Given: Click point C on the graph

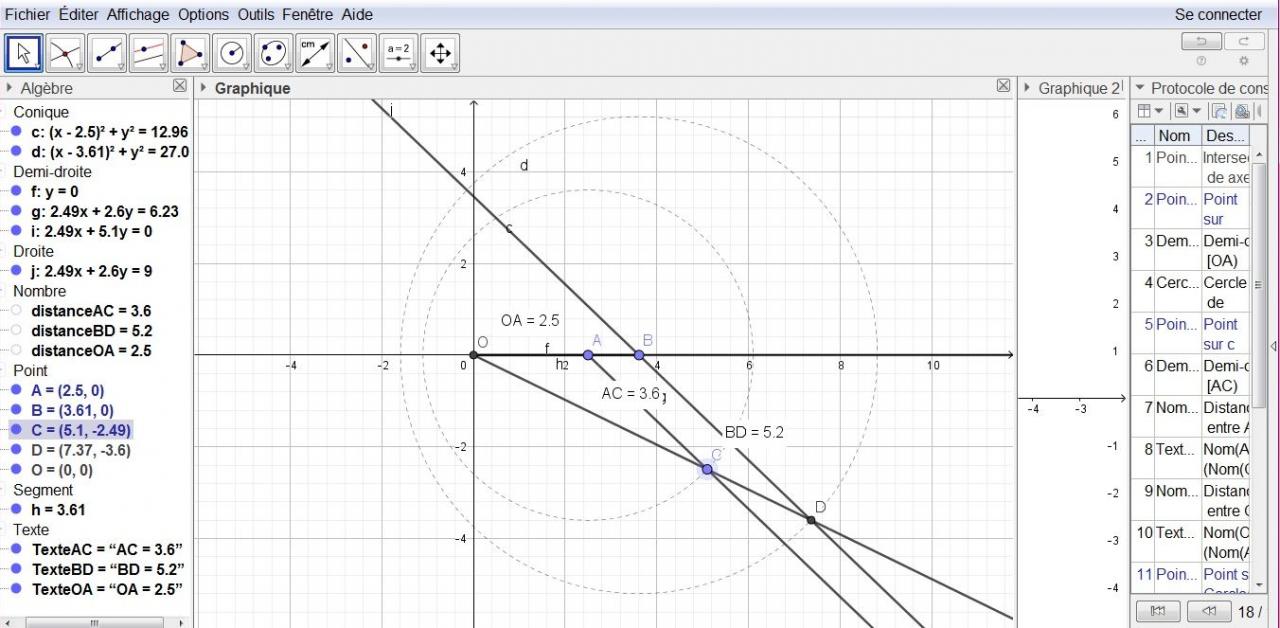Looking at the screenshot, I should [x=707, y=469].
